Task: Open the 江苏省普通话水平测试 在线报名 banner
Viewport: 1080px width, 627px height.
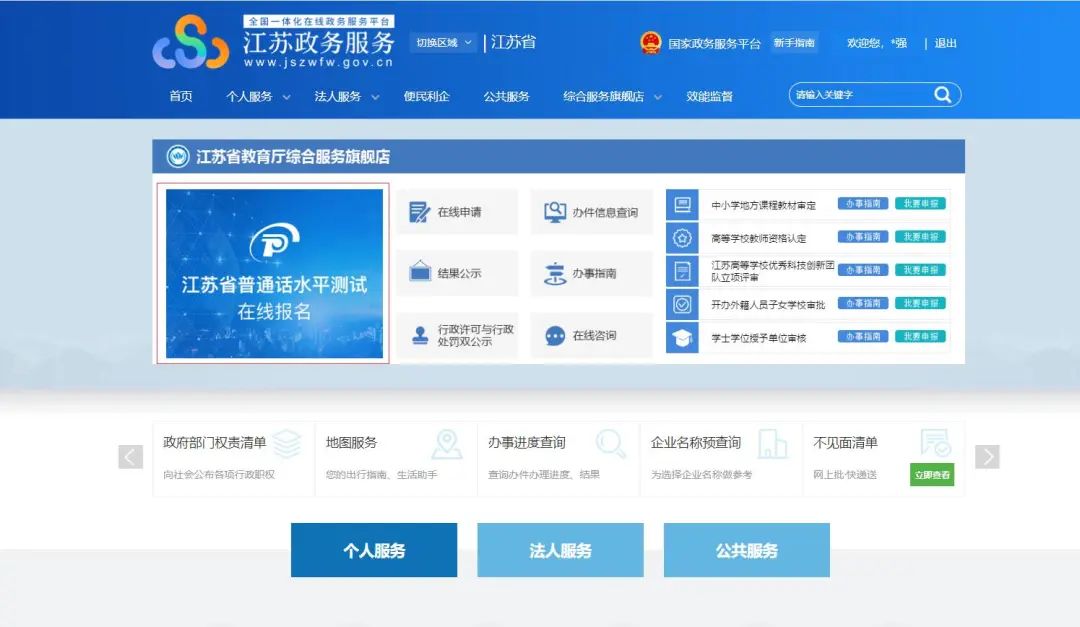Action: pyautogui.click(x=274, y=274)
